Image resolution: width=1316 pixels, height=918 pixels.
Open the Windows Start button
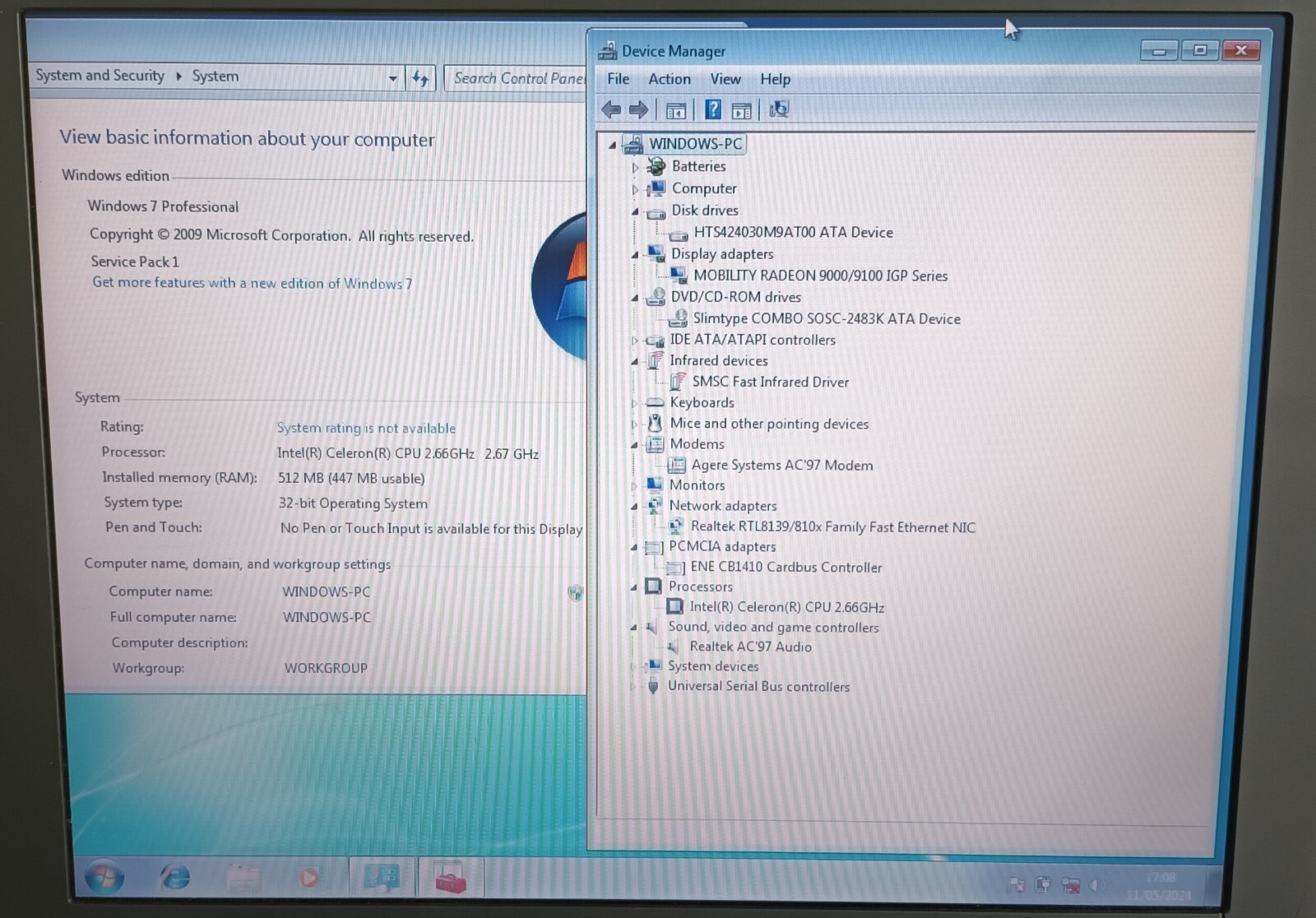click(104, 878)
